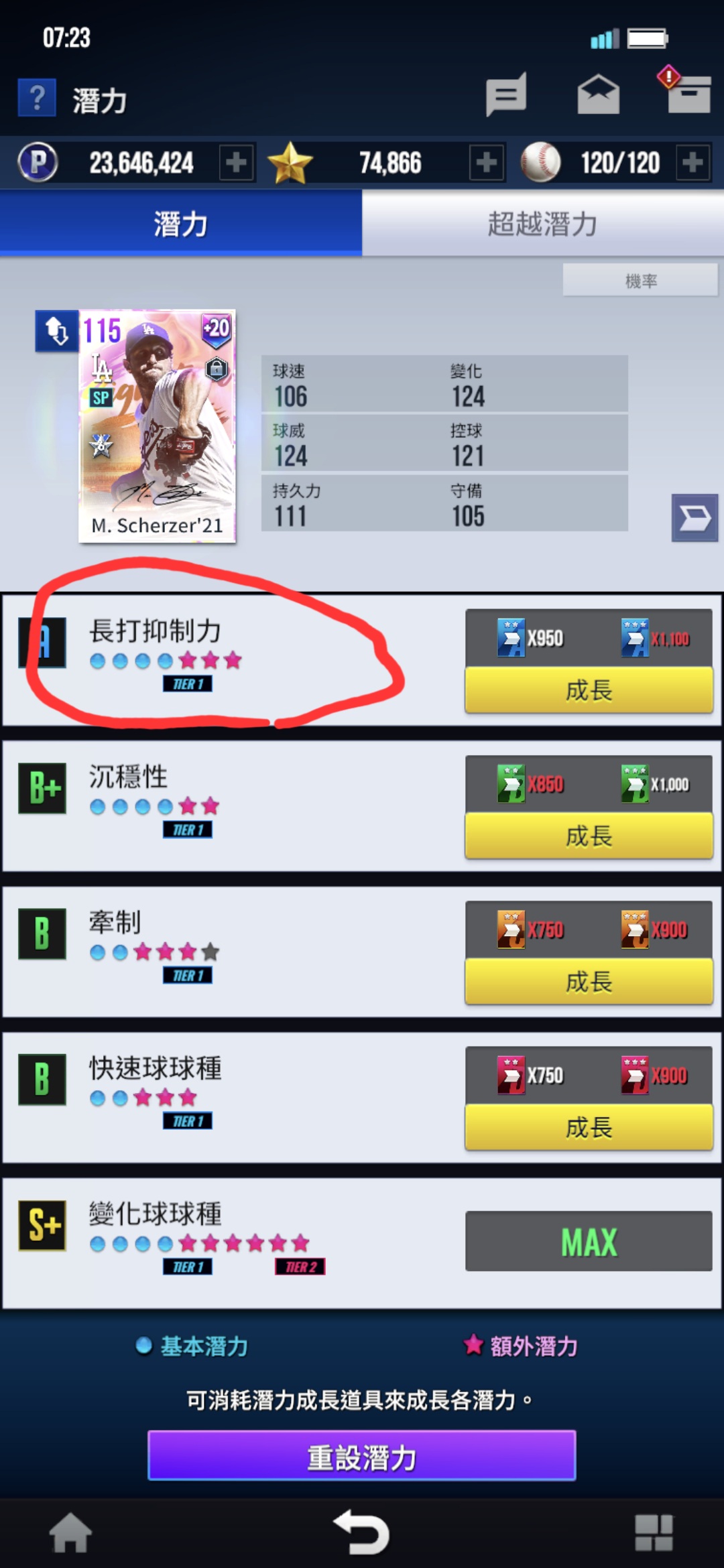The width and height of the screenshot is (724, 1568).
Task: Tap the swap player icon
Action: (x=56, y=331)
